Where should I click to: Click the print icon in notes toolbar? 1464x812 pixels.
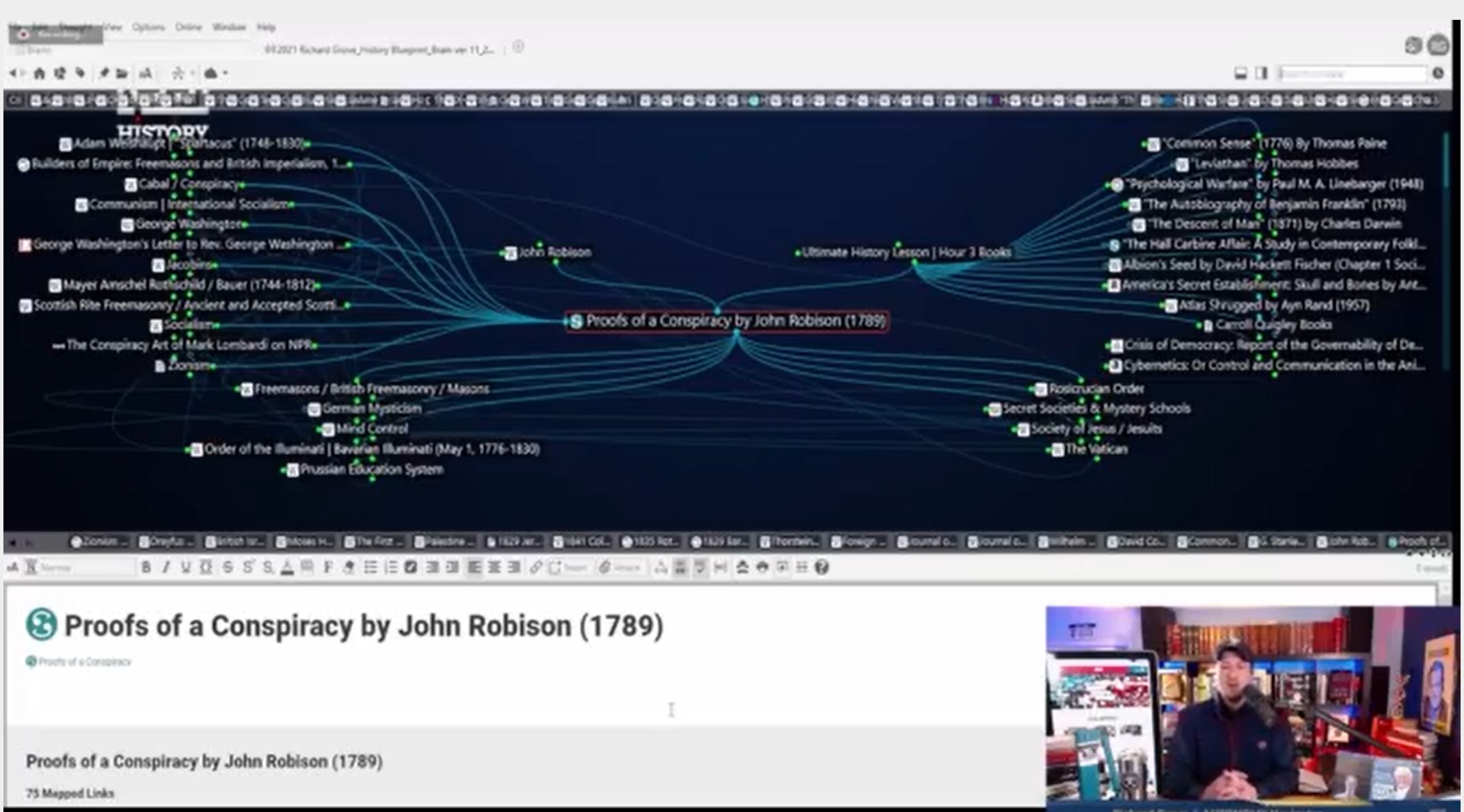coord(762,567)
